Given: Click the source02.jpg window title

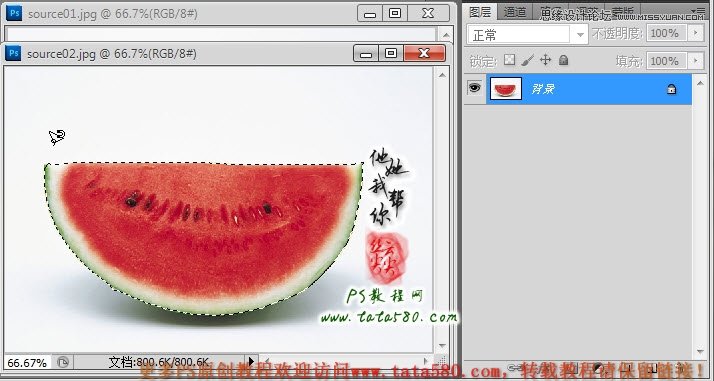Looking at the screenshot, I should click(112, 54).
